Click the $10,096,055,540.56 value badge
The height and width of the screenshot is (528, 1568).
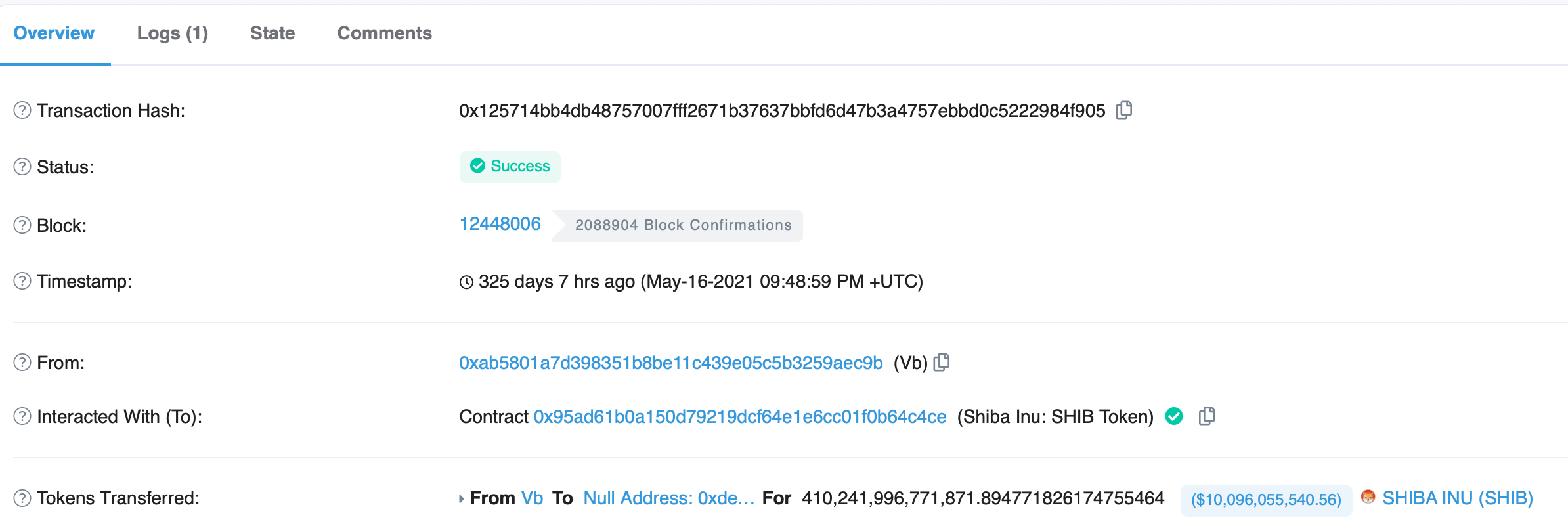point(1265,498)
